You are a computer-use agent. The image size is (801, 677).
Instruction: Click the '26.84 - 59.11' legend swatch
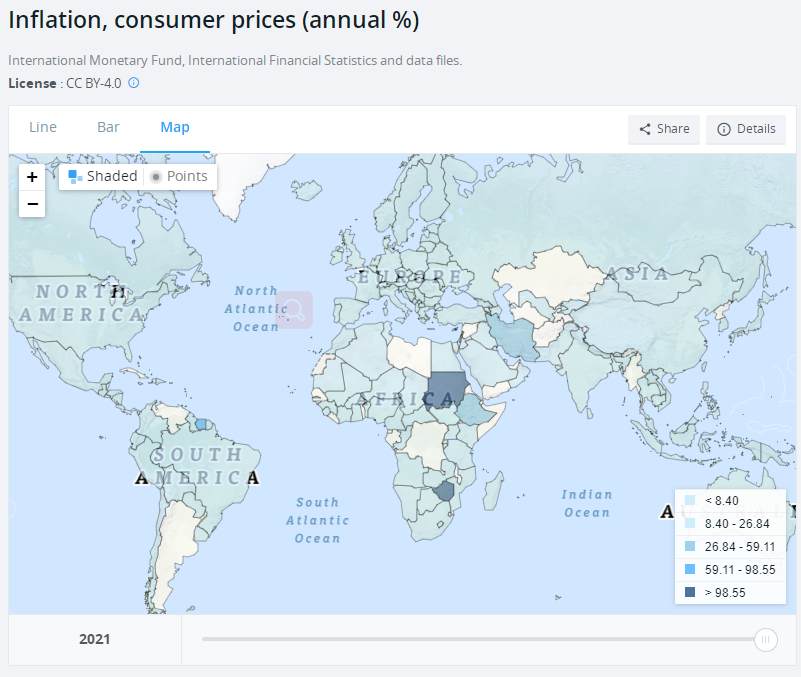[690, 546]
